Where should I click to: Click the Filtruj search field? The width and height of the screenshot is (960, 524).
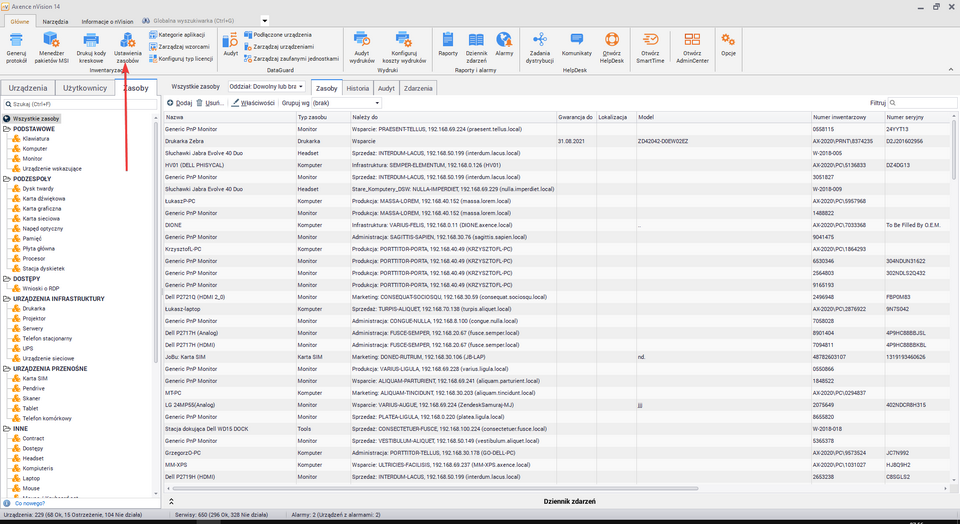pos(922,103)
